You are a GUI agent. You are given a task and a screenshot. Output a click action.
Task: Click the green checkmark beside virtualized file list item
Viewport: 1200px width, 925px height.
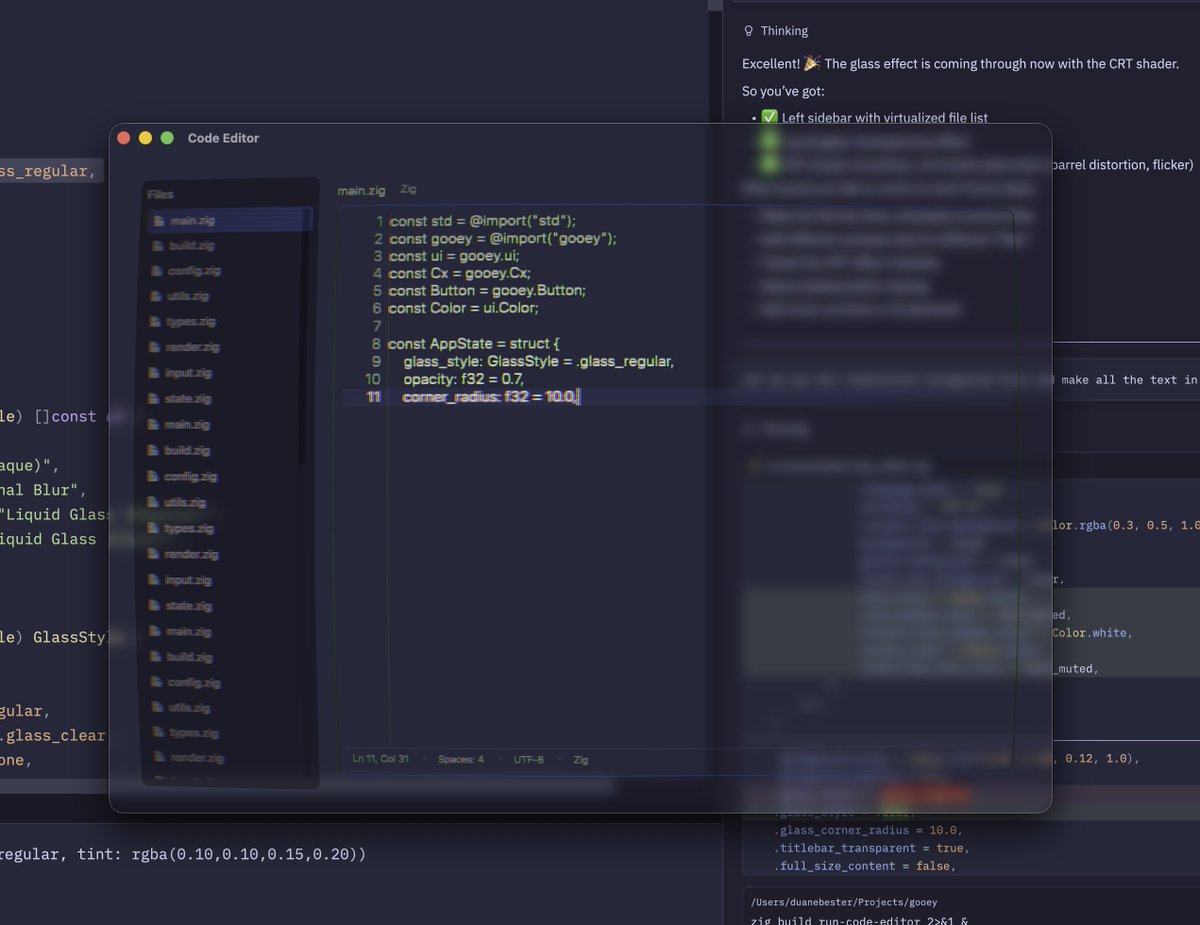[769, 117]
